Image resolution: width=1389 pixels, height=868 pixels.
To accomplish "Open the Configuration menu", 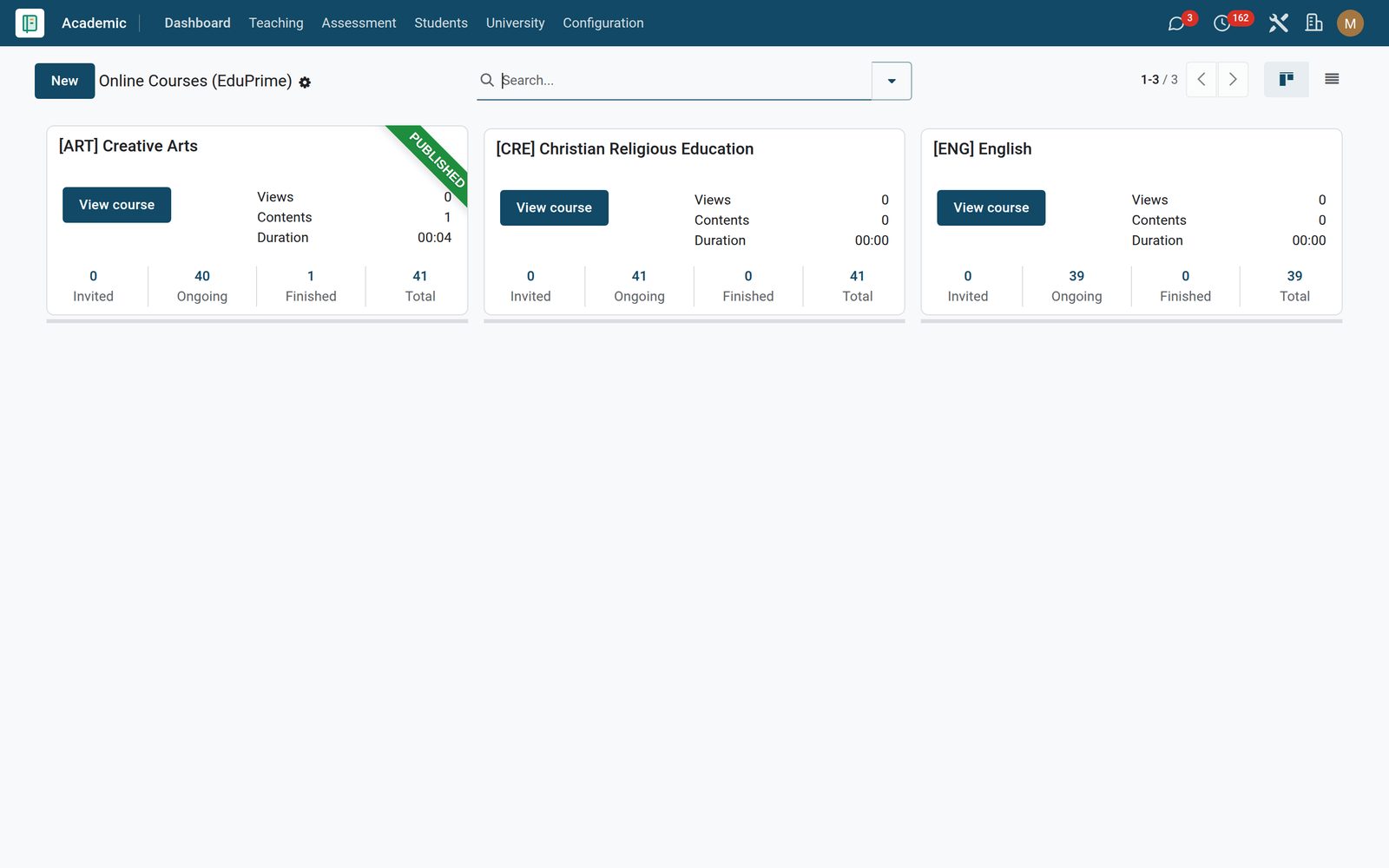I will 603,23.
